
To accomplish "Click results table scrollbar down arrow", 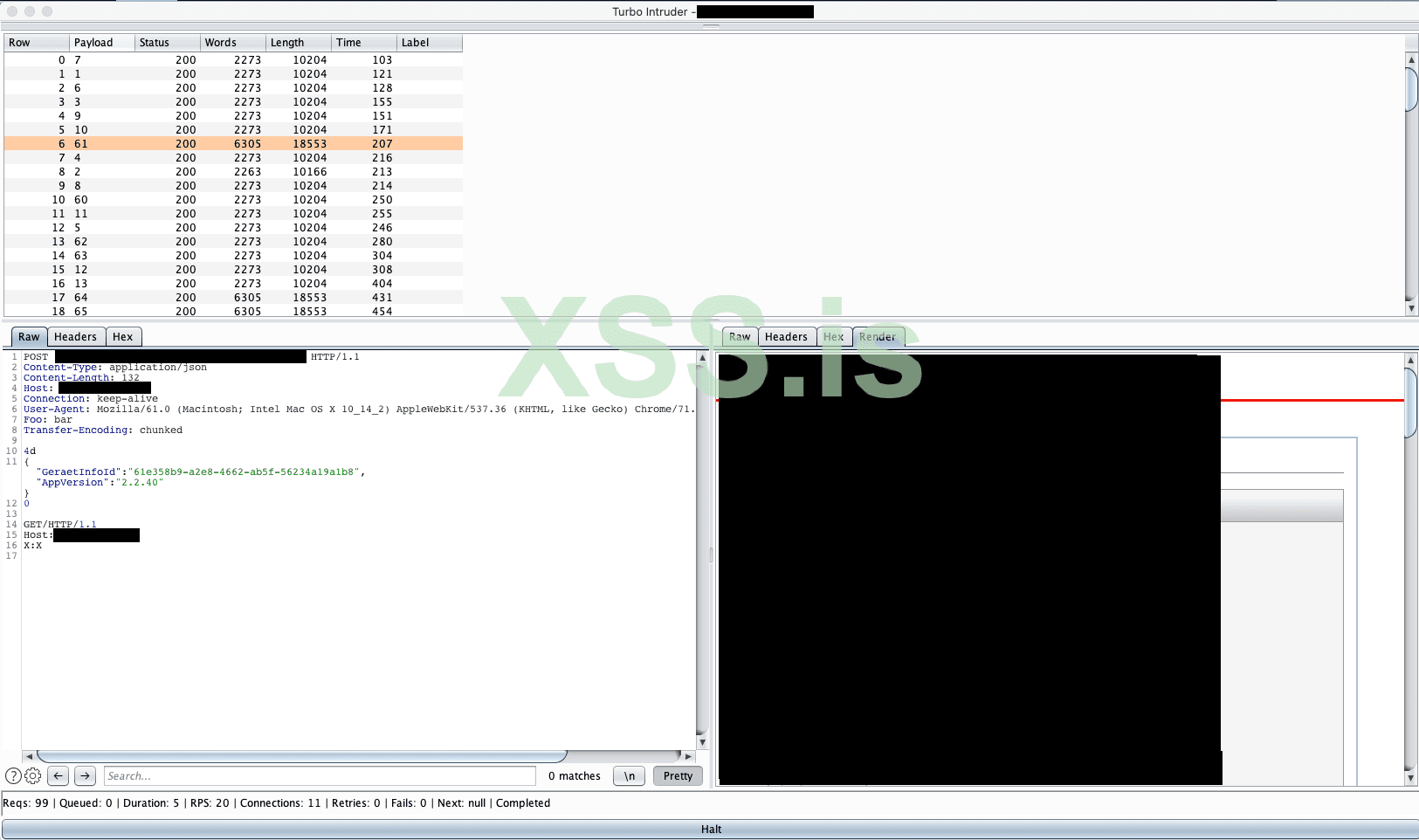I will pos(1411,308).
